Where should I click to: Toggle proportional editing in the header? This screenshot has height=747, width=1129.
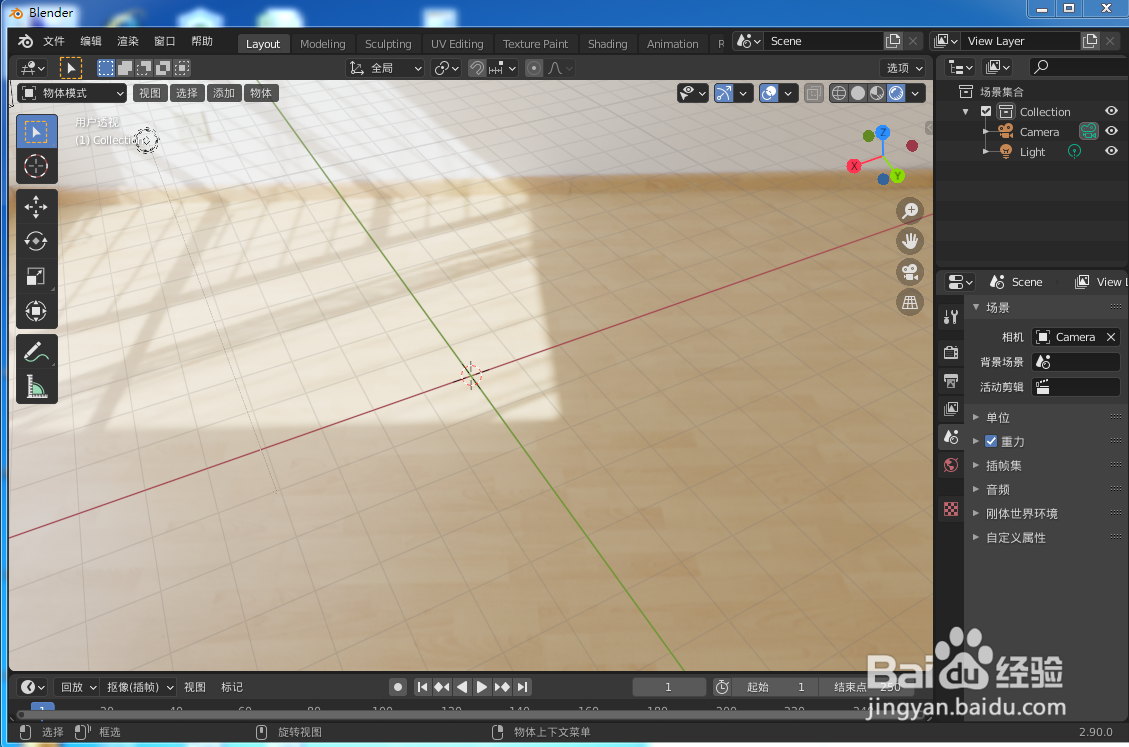click(534, 68)
